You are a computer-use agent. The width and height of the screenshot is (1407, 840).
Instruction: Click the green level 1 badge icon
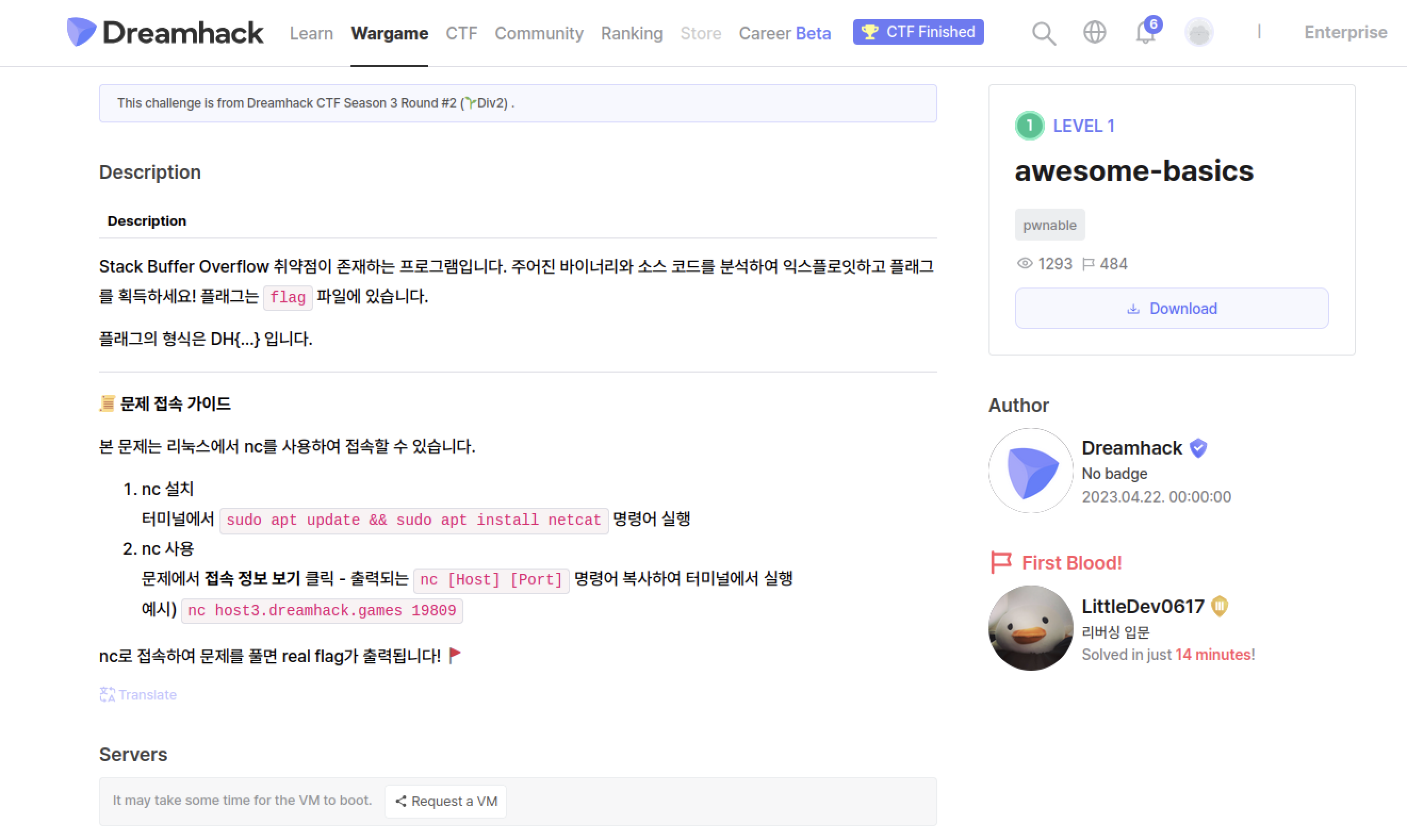pyautogui.click(x=1029, y=125)
